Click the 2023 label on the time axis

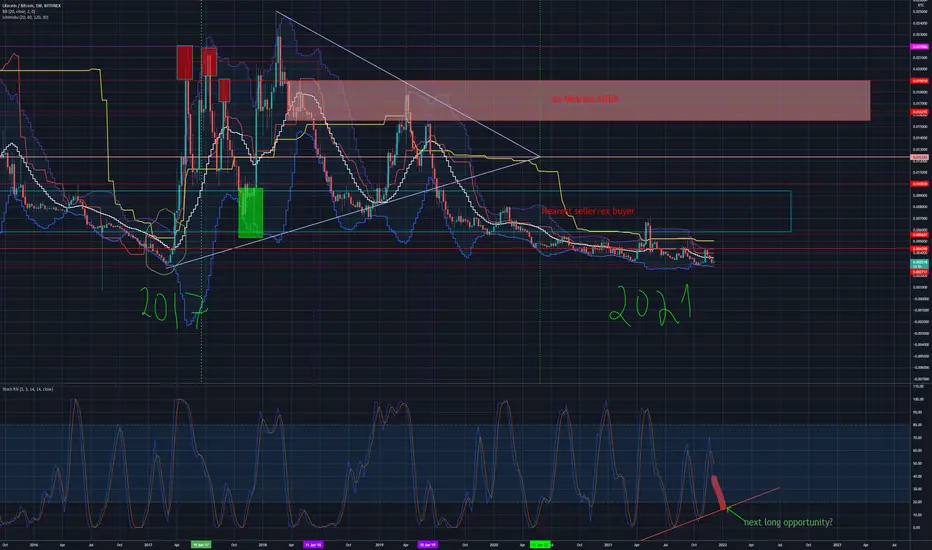(837, 544)
